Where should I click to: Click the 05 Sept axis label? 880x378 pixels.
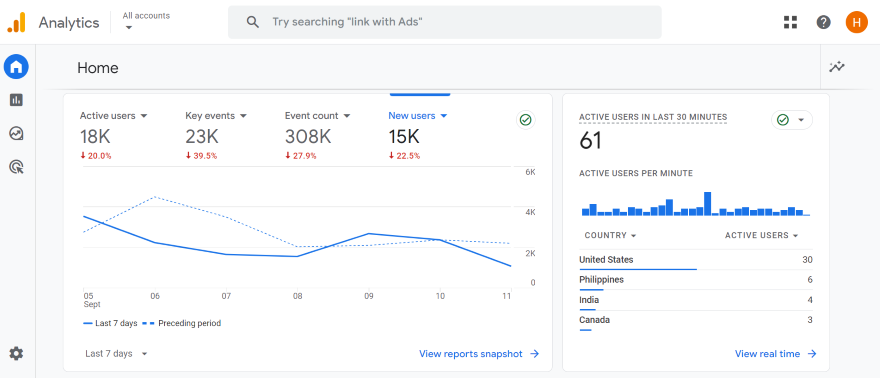point(92,300)
